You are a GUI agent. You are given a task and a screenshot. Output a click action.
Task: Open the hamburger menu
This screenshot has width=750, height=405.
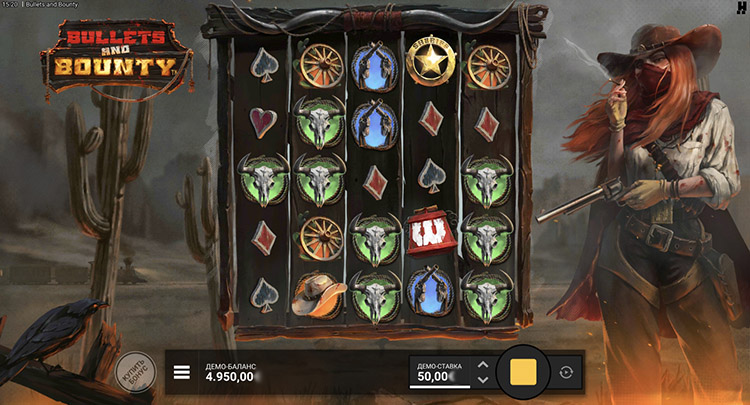[x=182, y=372]
